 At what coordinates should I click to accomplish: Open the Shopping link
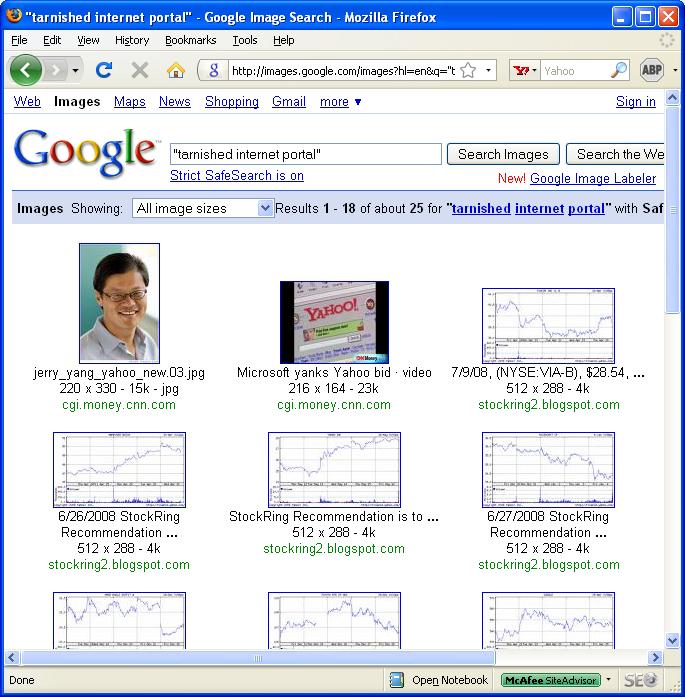tap(232, 102)
